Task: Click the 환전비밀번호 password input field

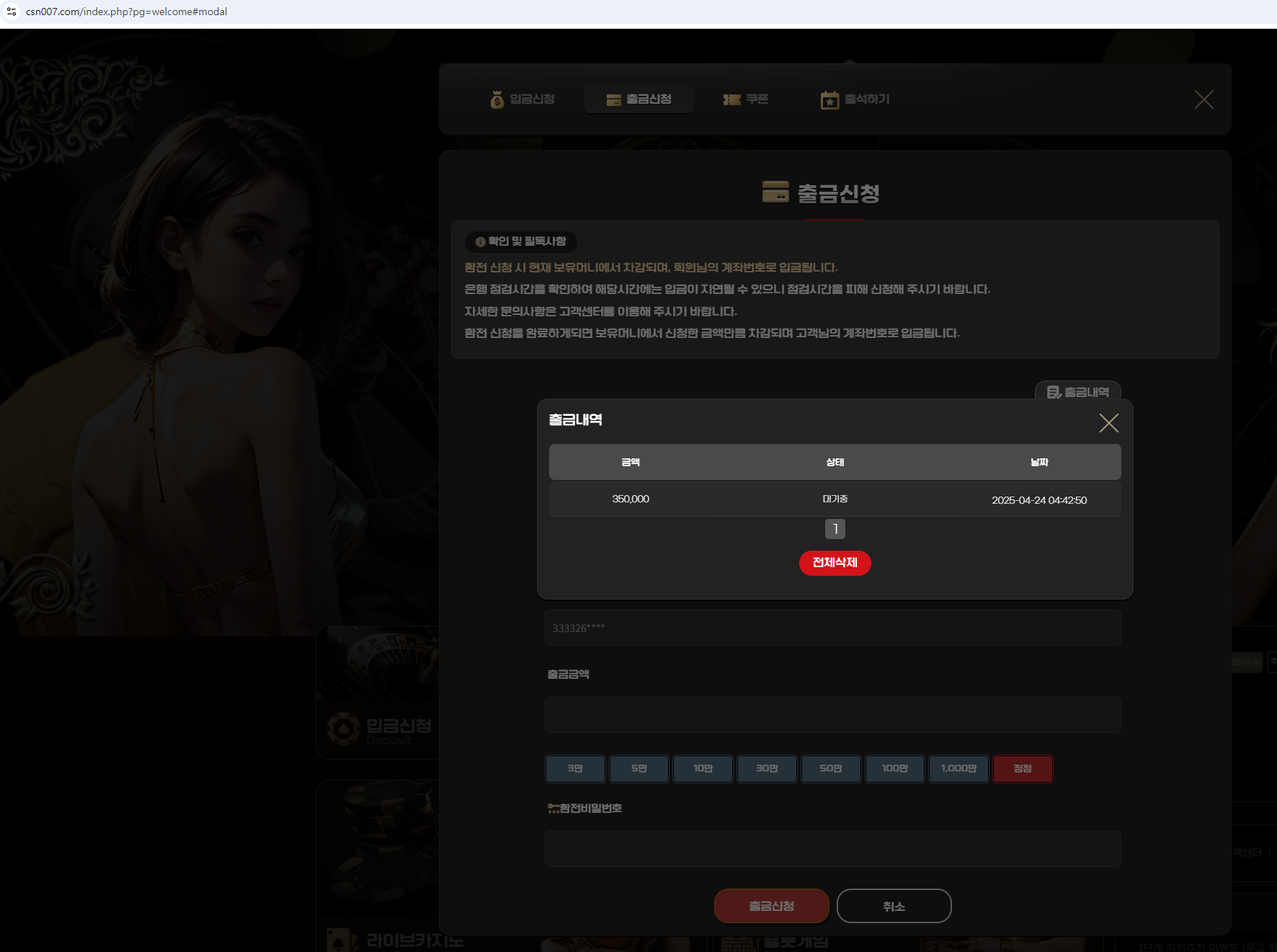Action: click(x=832, y=849)
